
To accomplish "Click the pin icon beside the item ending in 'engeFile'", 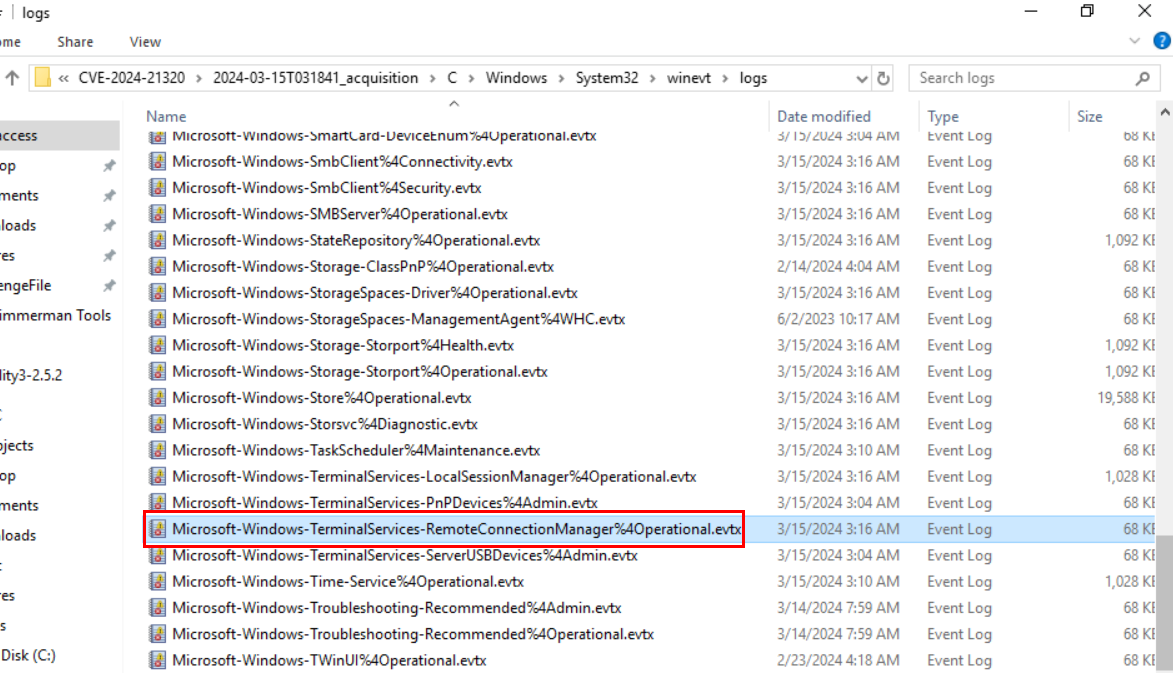I will (x=109, y=285).
